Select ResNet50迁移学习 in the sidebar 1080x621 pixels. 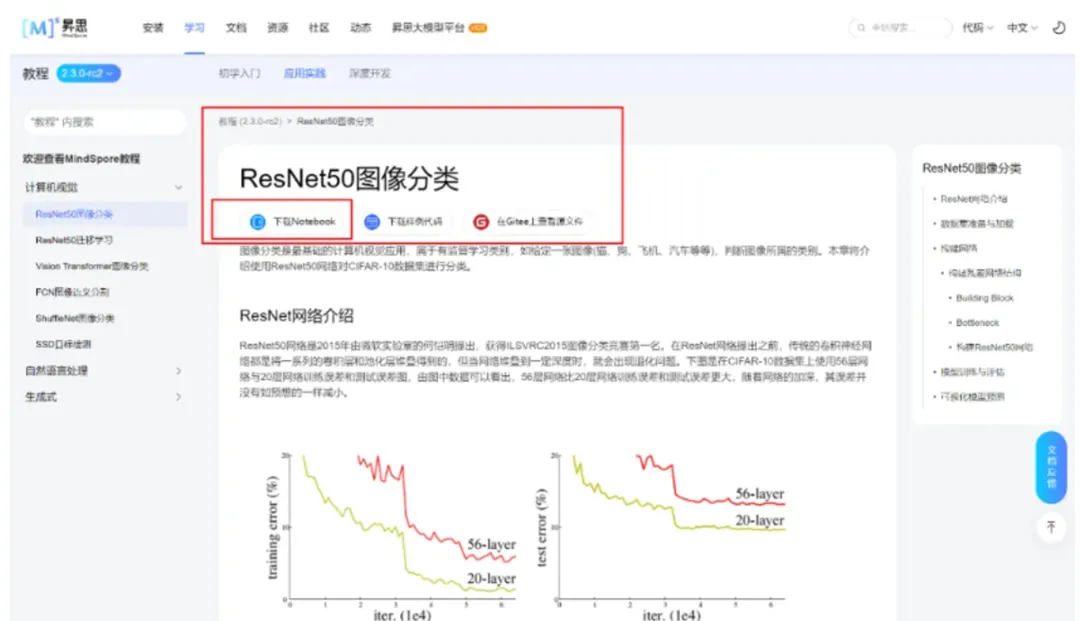74,240
